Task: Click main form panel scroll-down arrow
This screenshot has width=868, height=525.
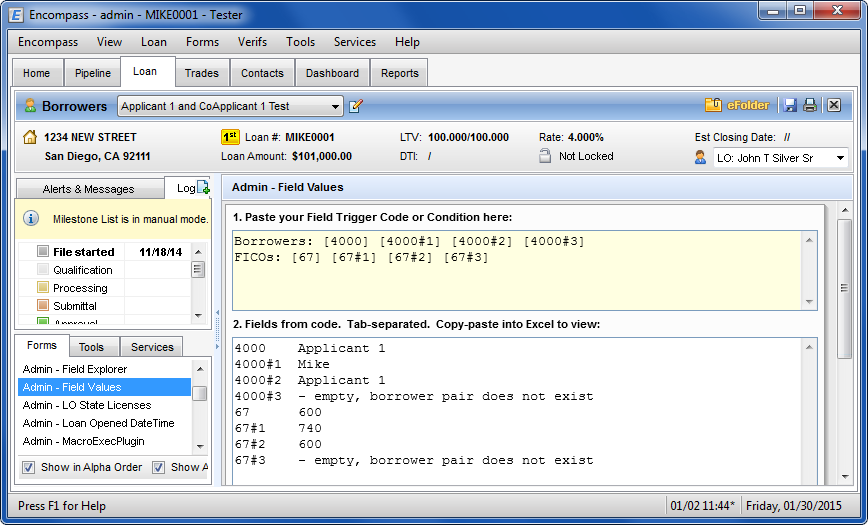Action: [845, 476]
